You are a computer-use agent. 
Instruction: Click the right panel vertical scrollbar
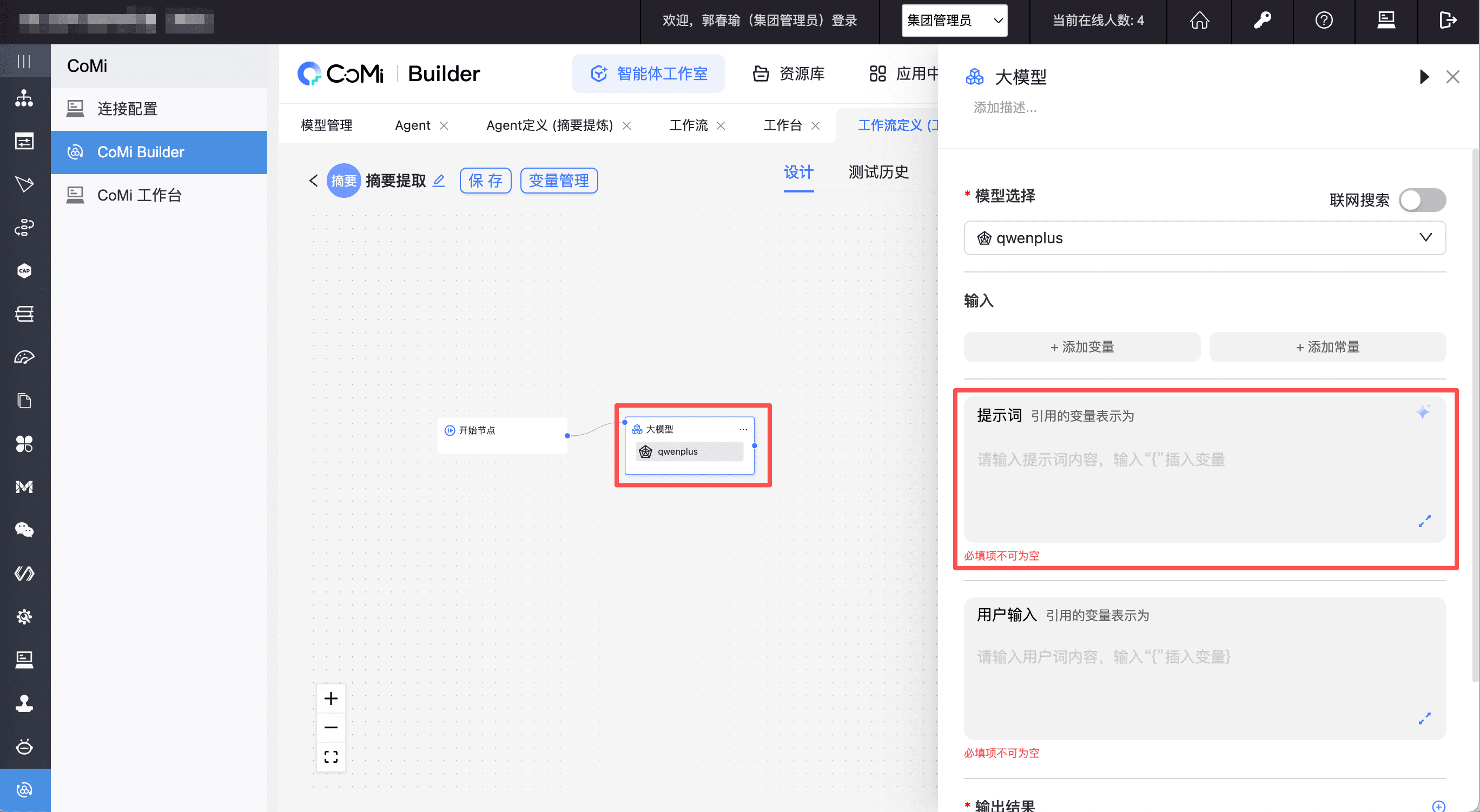1476,416
